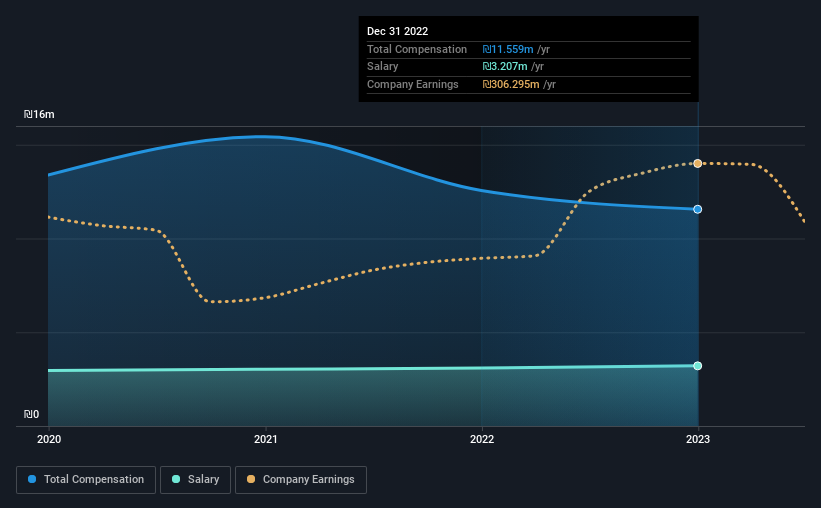The height and width of the screenshot is (508, 821).
Task: Click the orange Company Earnings data point
Action: tap(697, 163)
